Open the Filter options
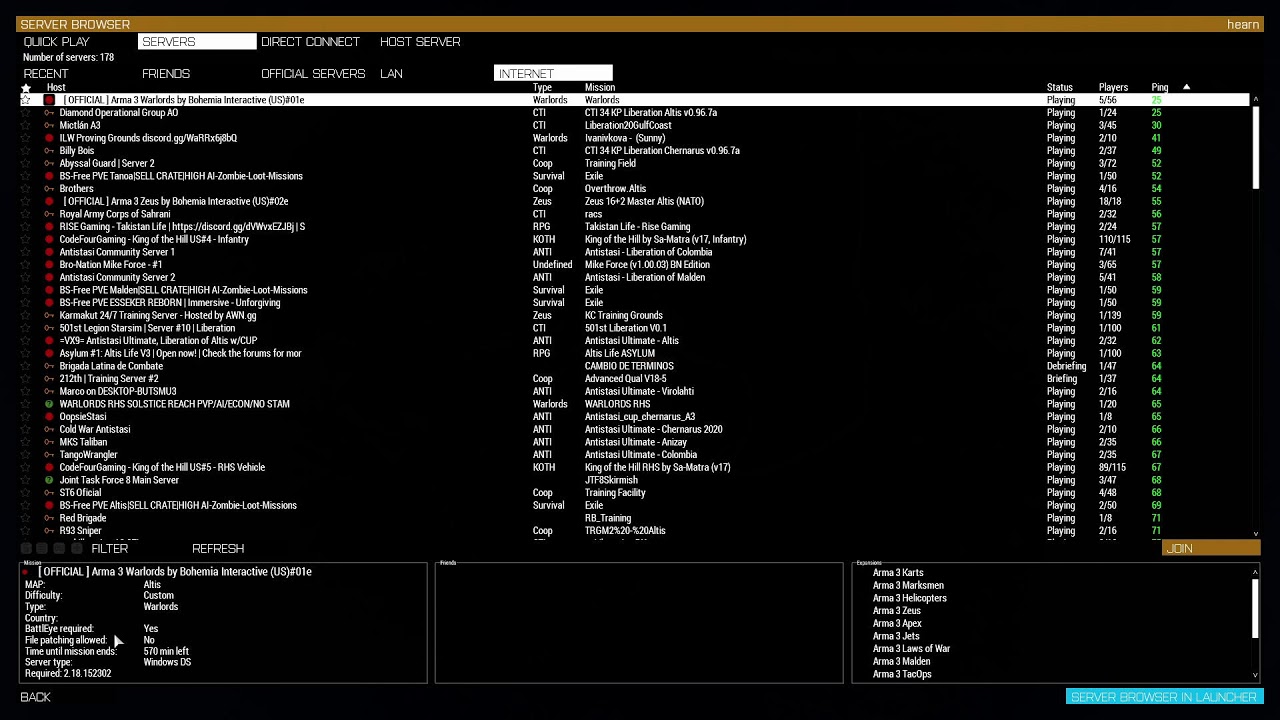 (110, 549)
